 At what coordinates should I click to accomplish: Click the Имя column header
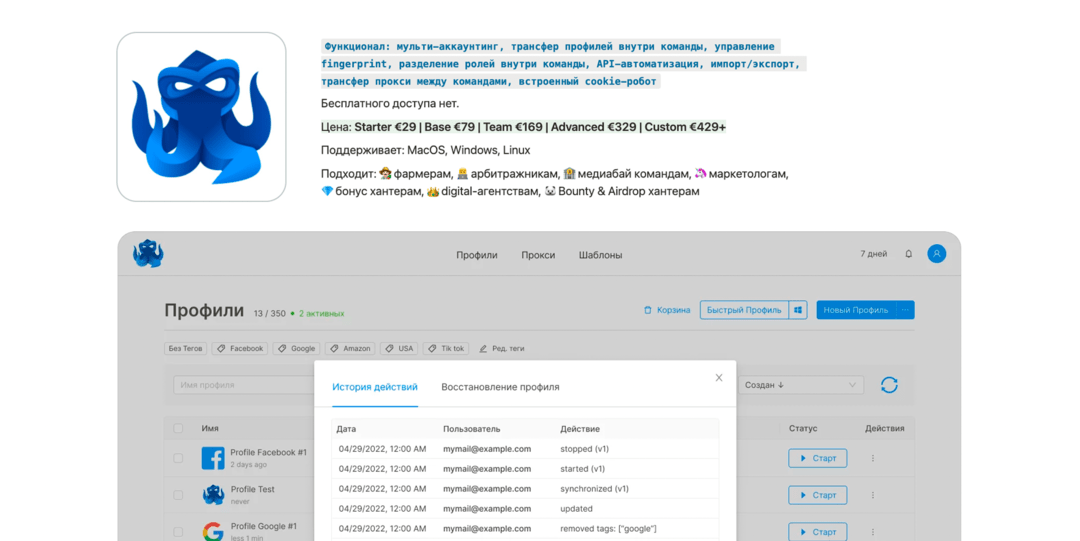pos(210,429)
